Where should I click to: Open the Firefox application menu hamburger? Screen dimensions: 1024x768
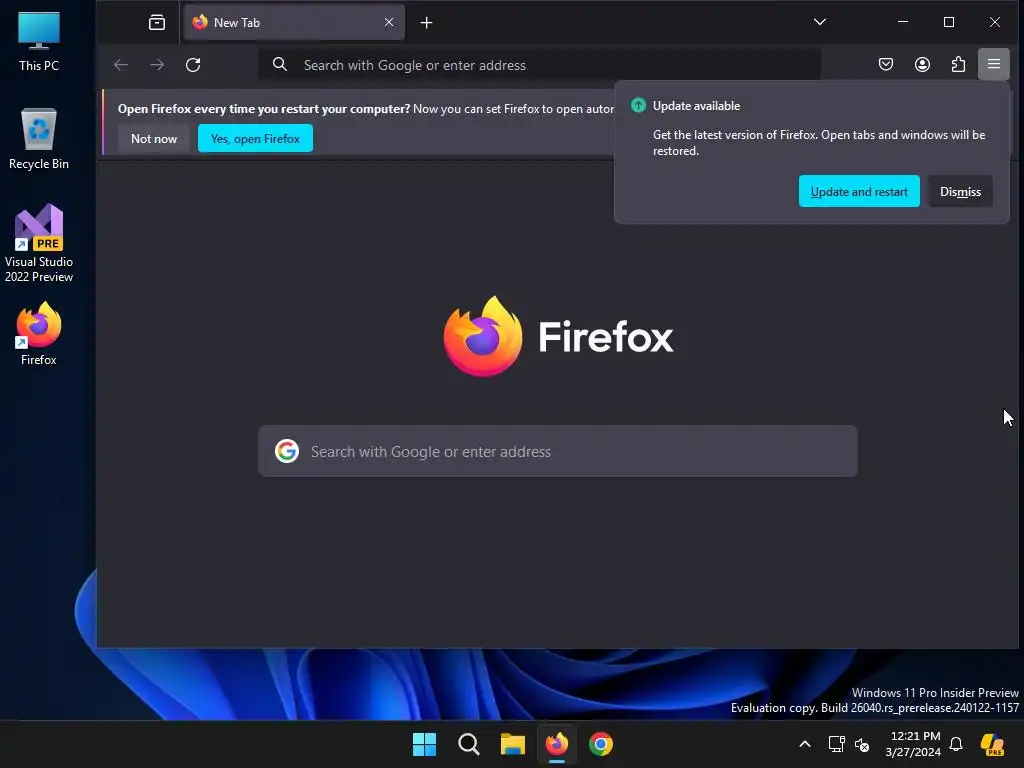(993, 64)
